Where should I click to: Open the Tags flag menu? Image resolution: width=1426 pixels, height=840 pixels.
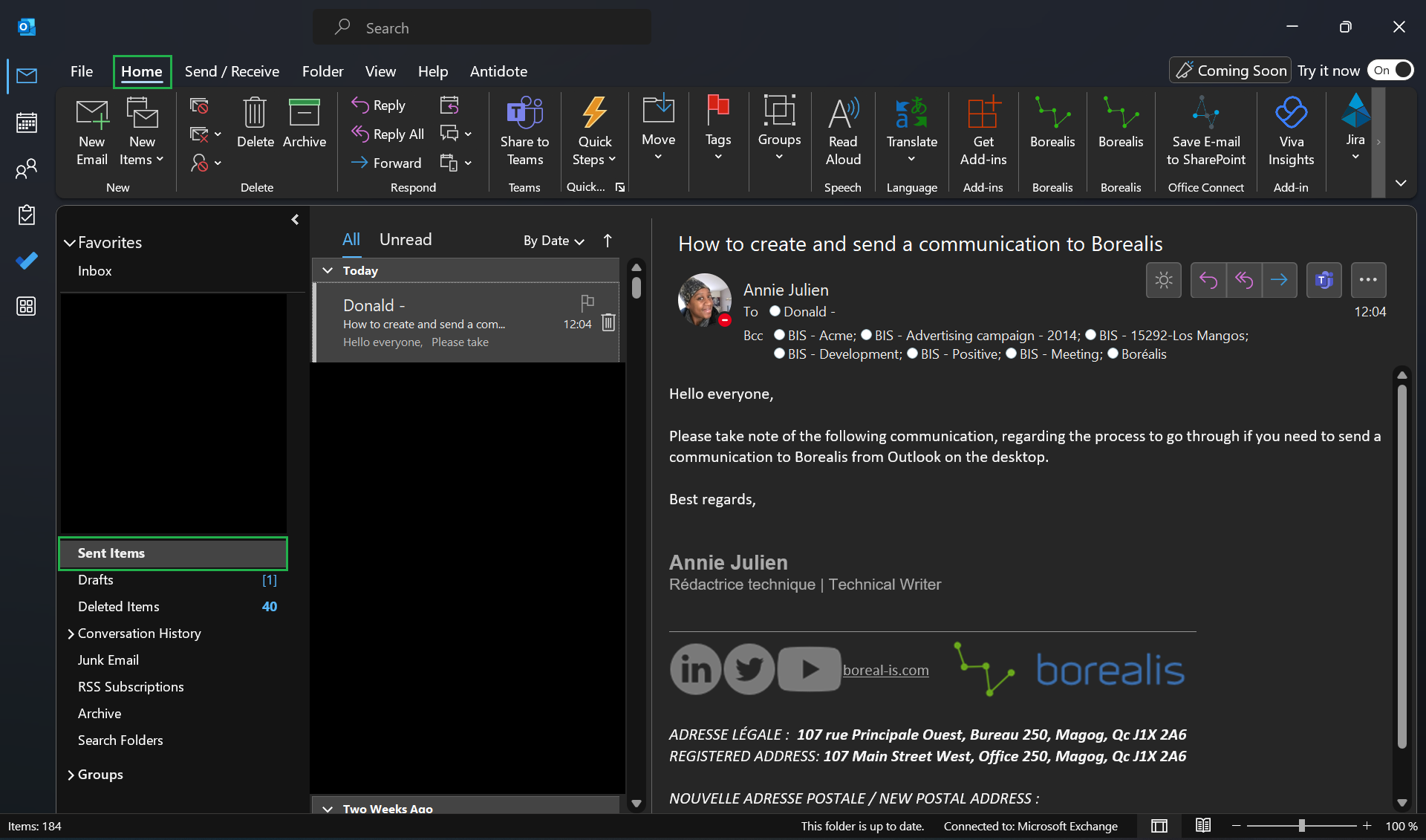pos(718,128)
